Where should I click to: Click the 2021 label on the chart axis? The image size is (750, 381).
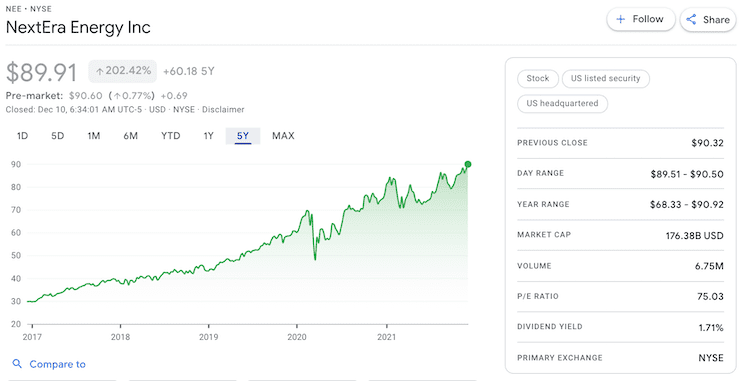[x=386, y=337]
